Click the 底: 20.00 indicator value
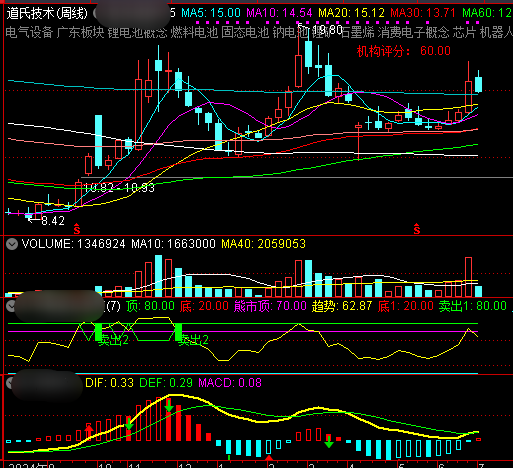 [204, 306]
